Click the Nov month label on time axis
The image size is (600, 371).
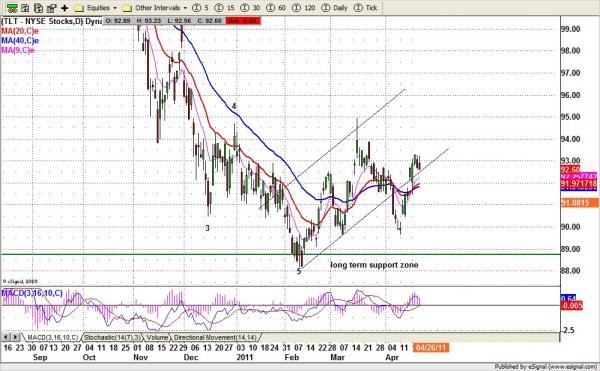click(140, 357)
